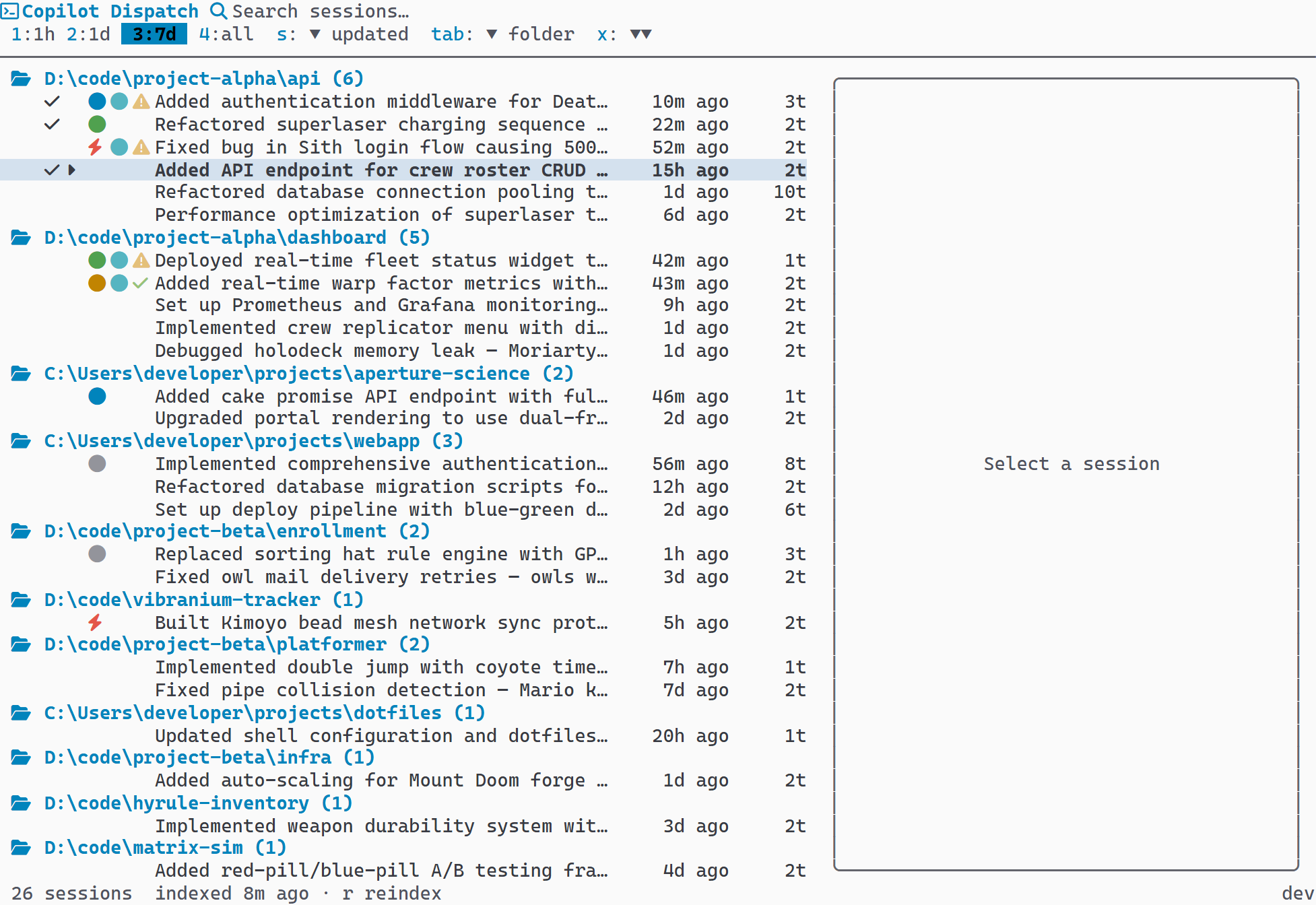
Task: Click the project-beta\infra folder icon
Action: (21, 758)
